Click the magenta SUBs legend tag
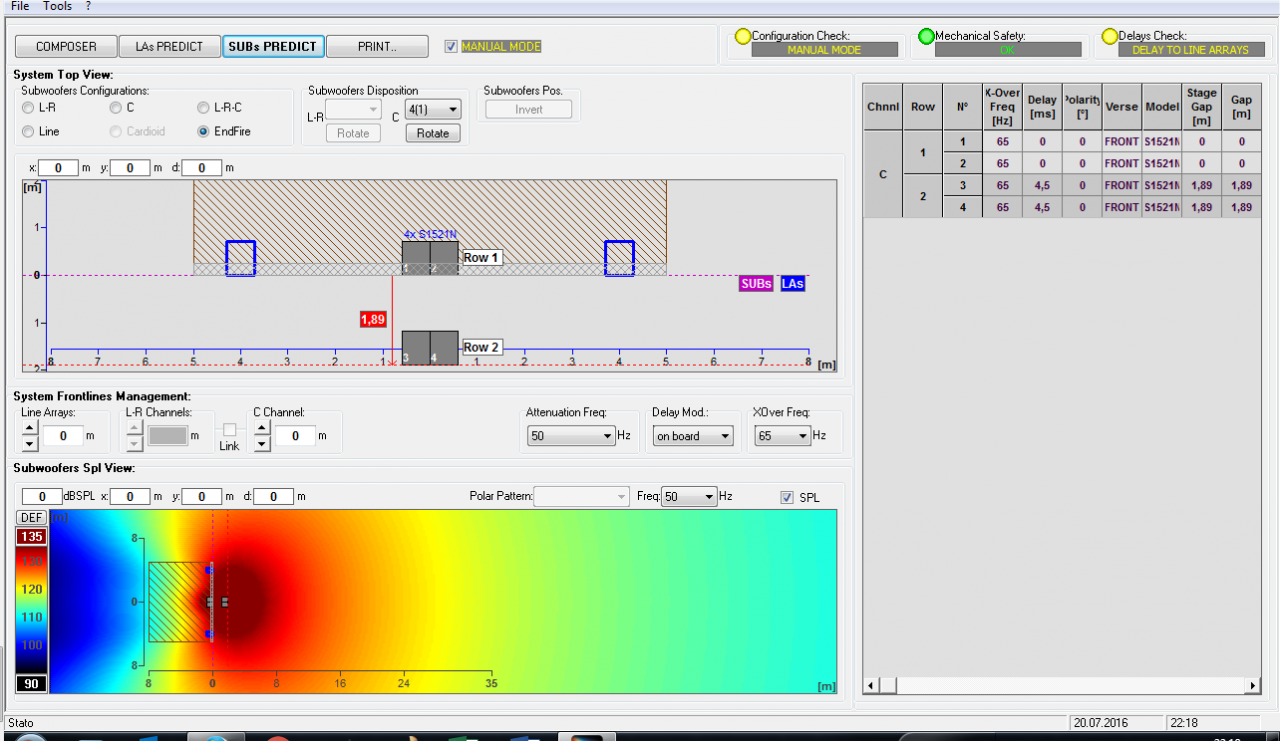 point(756,284)
